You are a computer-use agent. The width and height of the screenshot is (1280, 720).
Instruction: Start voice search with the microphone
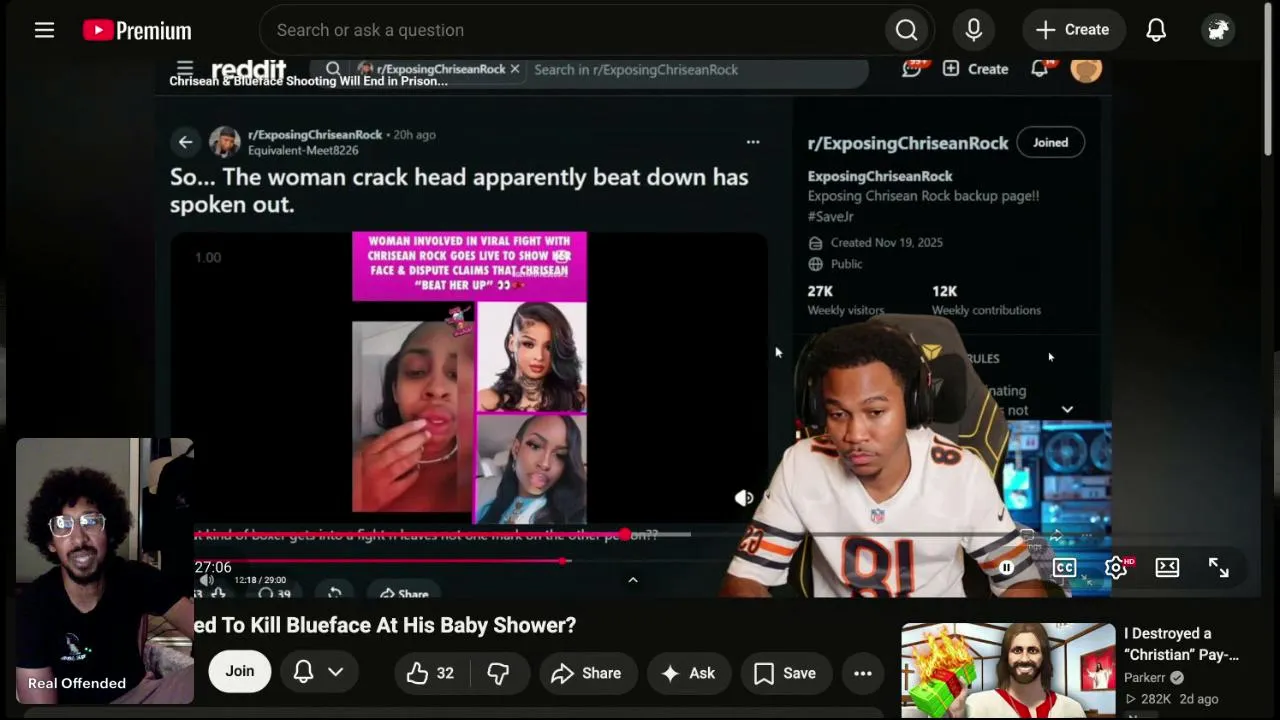click(x=974, y=30)
